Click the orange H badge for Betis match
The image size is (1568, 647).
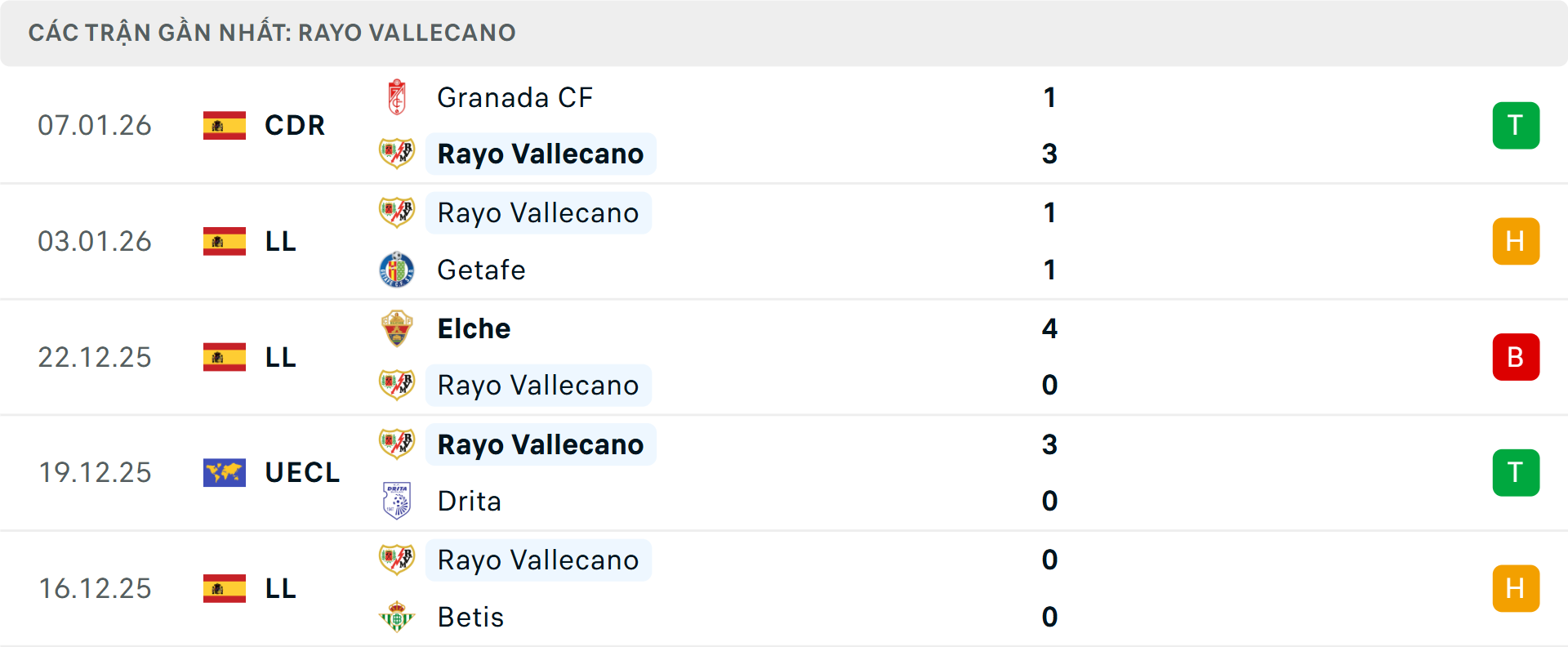pyautogui.click(x=1516, y=588)
